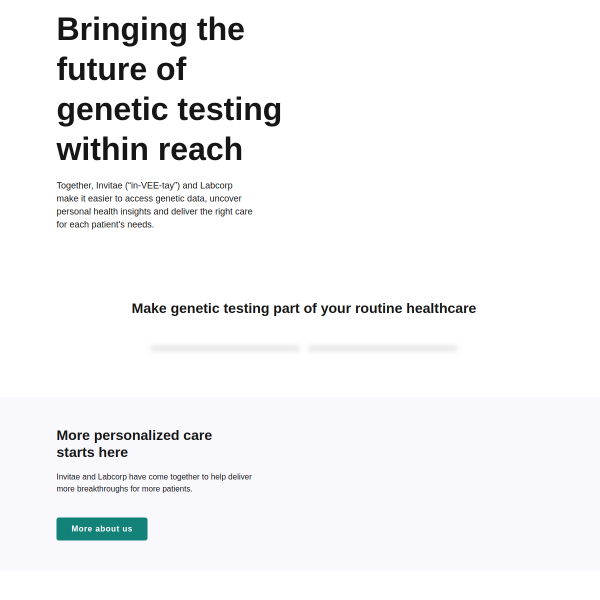Click the hero paragraph's opening word "Together"

pos(74,185)
